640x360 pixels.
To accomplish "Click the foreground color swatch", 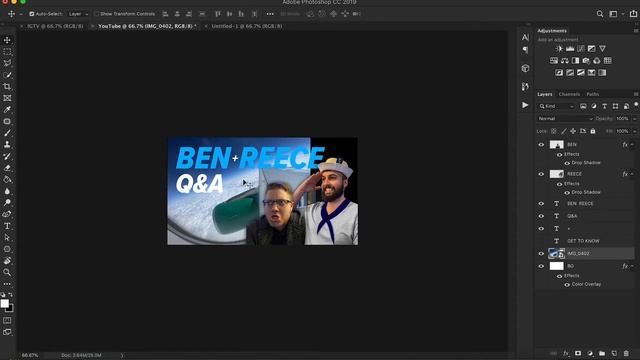I will coord(4,303).
